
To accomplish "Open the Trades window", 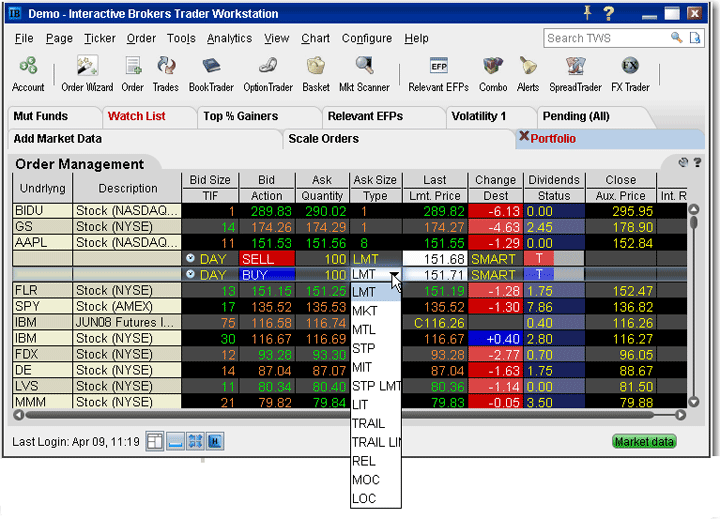I will 165,74.
